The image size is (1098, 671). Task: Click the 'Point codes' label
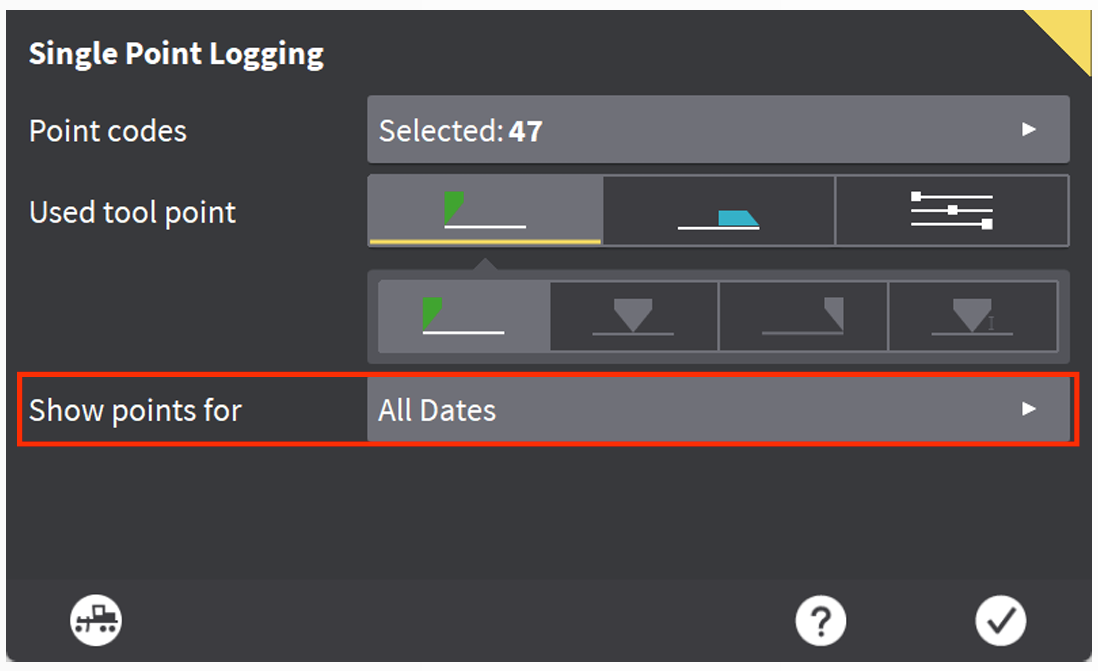pyautogui.click(x=108, y=131)
